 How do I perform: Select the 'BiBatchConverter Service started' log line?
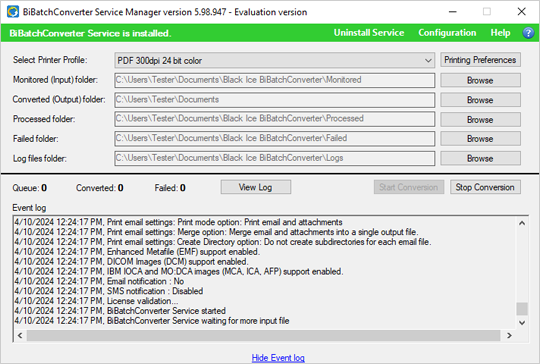(120, 311)
